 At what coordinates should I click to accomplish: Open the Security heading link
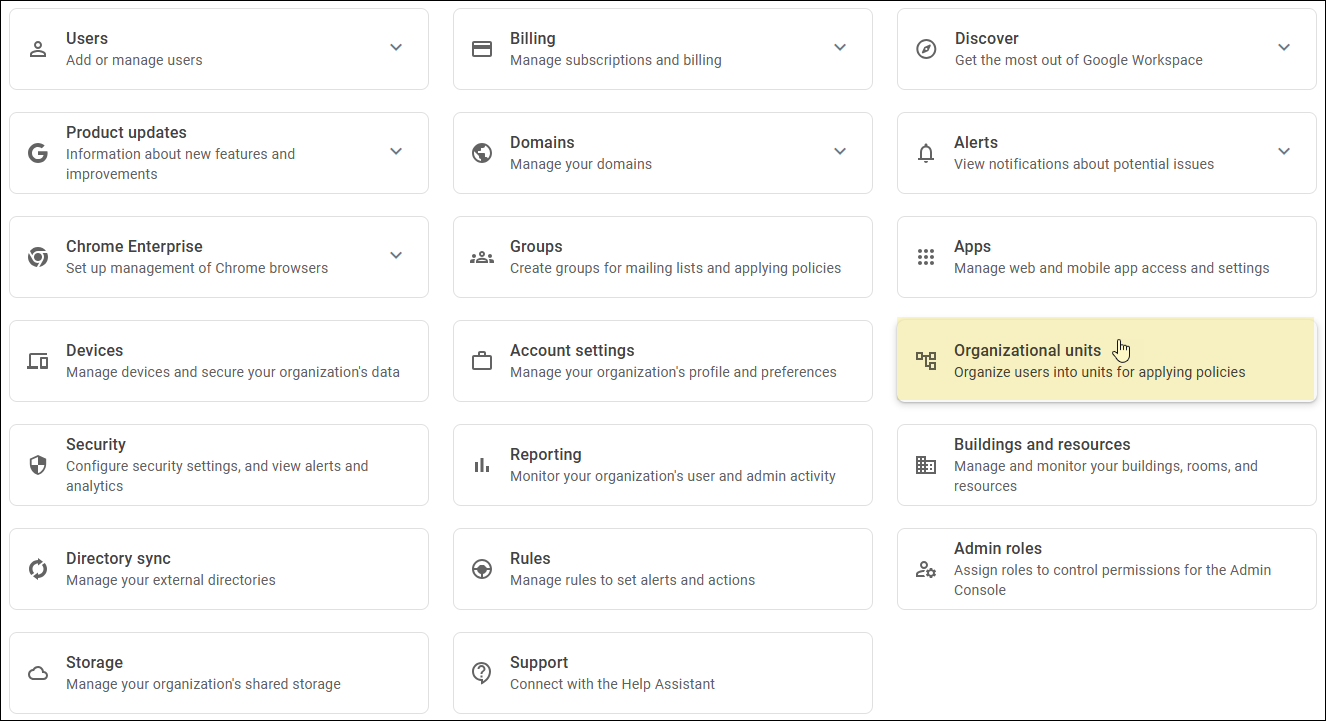pyautogui.click(x=96, y=444)
